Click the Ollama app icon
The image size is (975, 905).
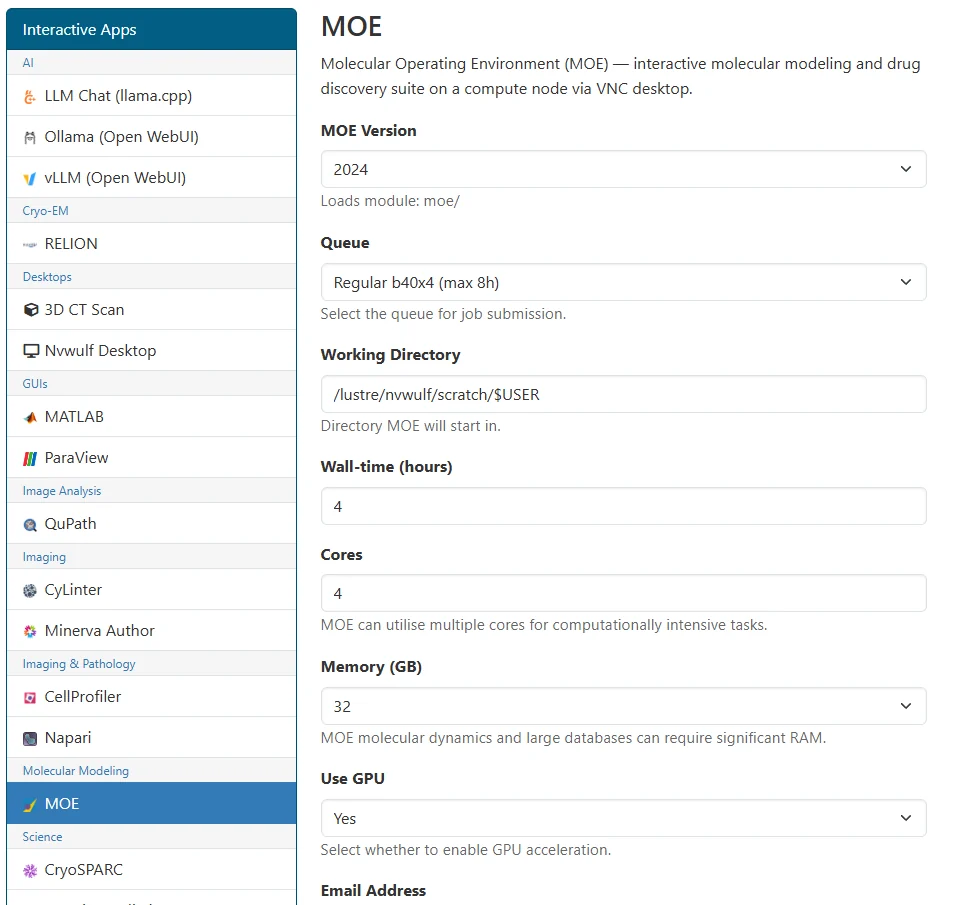point(30,137)
